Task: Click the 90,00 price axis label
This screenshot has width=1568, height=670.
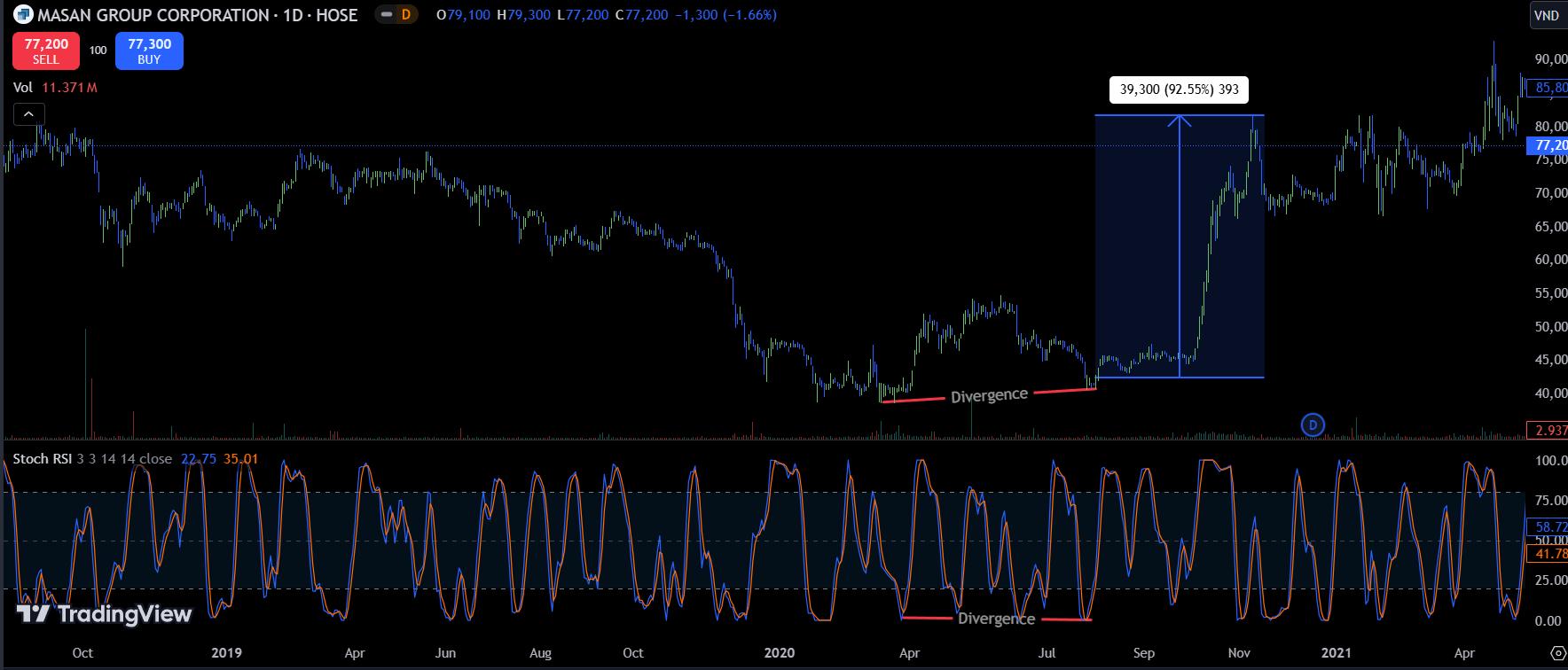Action: click(x=1550, y=59)
